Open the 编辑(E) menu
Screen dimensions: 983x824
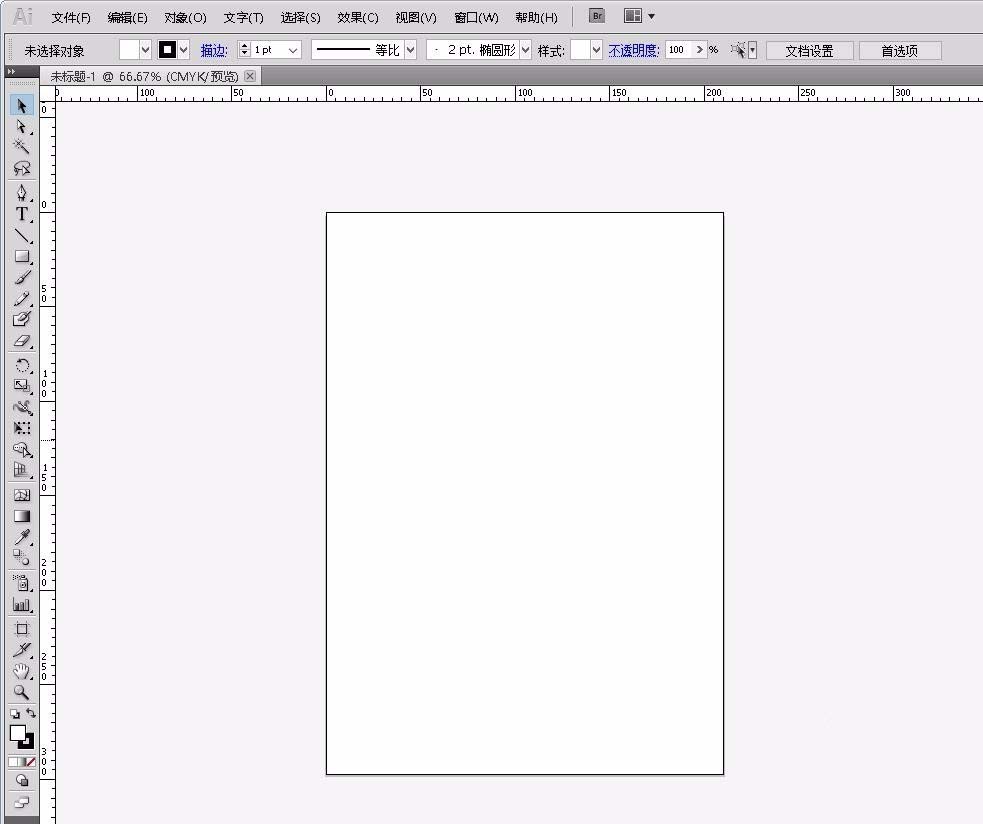coord(127,18)
